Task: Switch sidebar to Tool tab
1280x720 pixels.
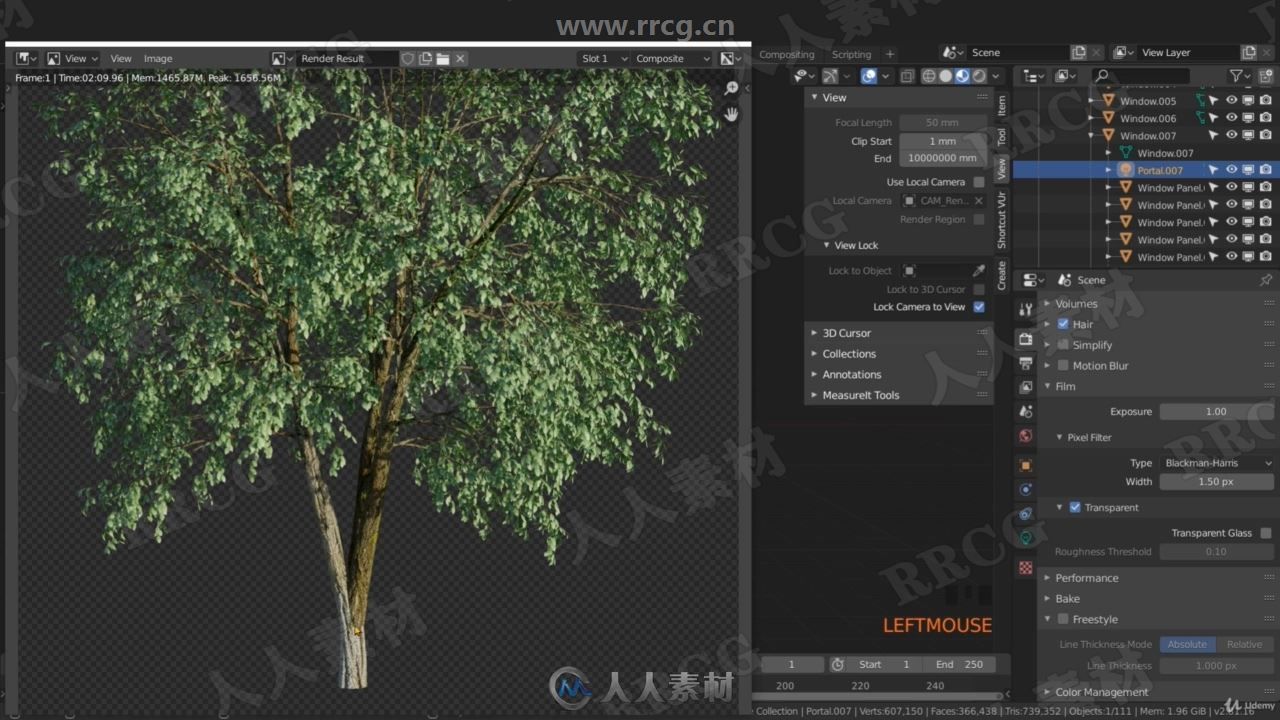Action: point(1002,137)
